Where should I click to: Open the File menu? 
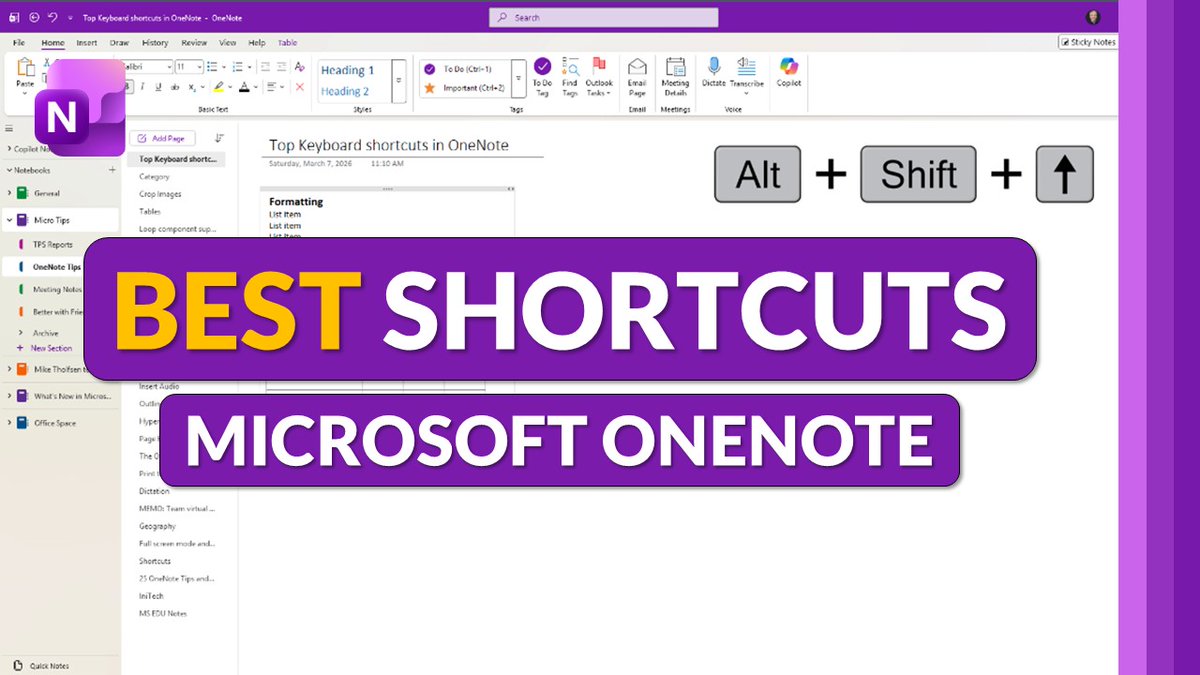tap(19, 43)
